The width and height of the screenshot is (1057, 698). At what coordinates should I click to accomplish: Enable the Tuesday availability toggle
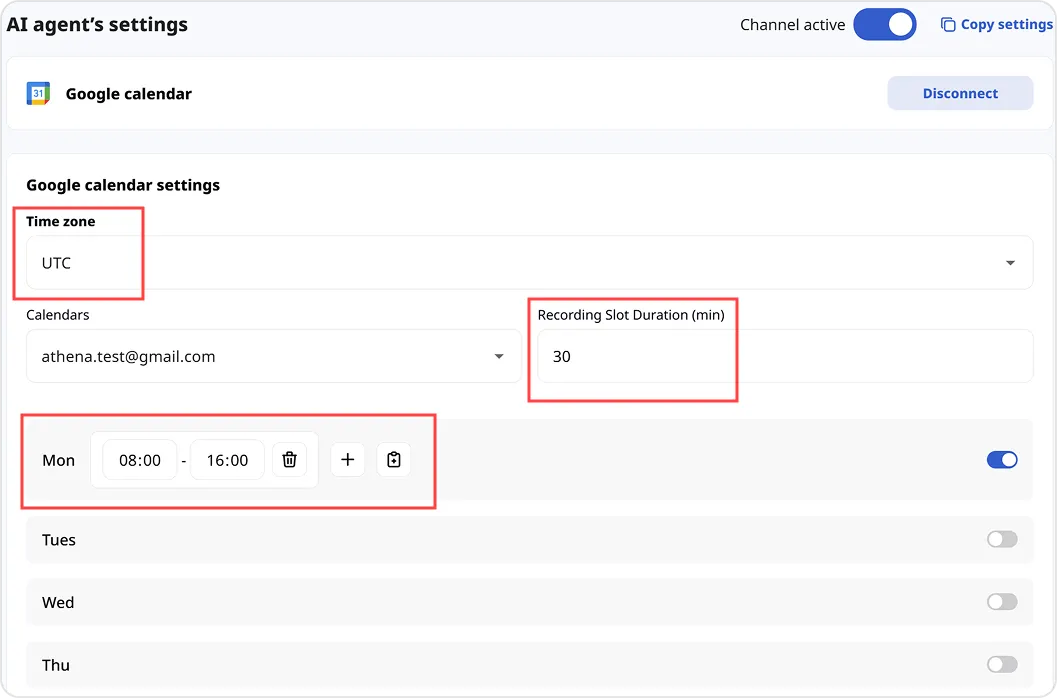(x=1001, y=540)
